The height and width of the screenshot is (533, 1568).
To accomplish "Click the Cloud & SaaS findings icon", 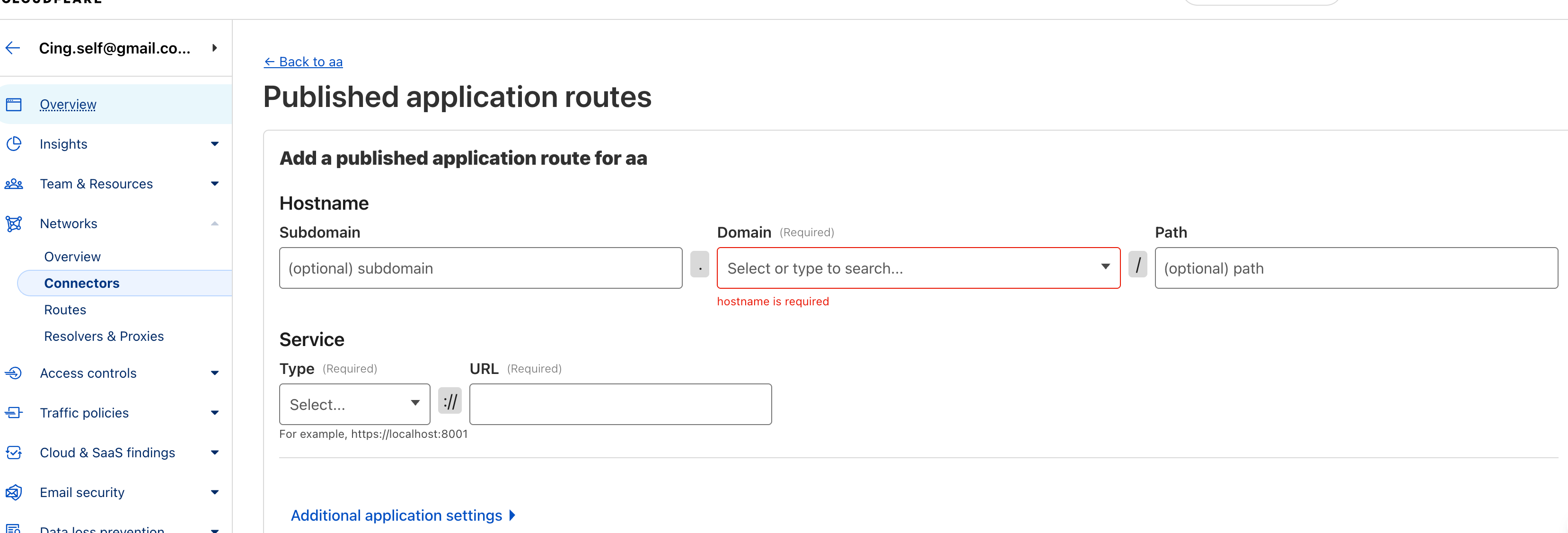I will pyautogui.click(x=13, y=453).
